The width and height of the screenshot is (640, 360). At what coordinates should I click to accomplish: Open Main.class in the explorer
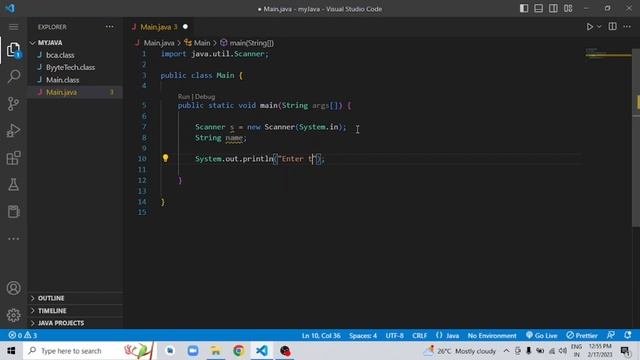pyautogui.click(x=75, y=80)
